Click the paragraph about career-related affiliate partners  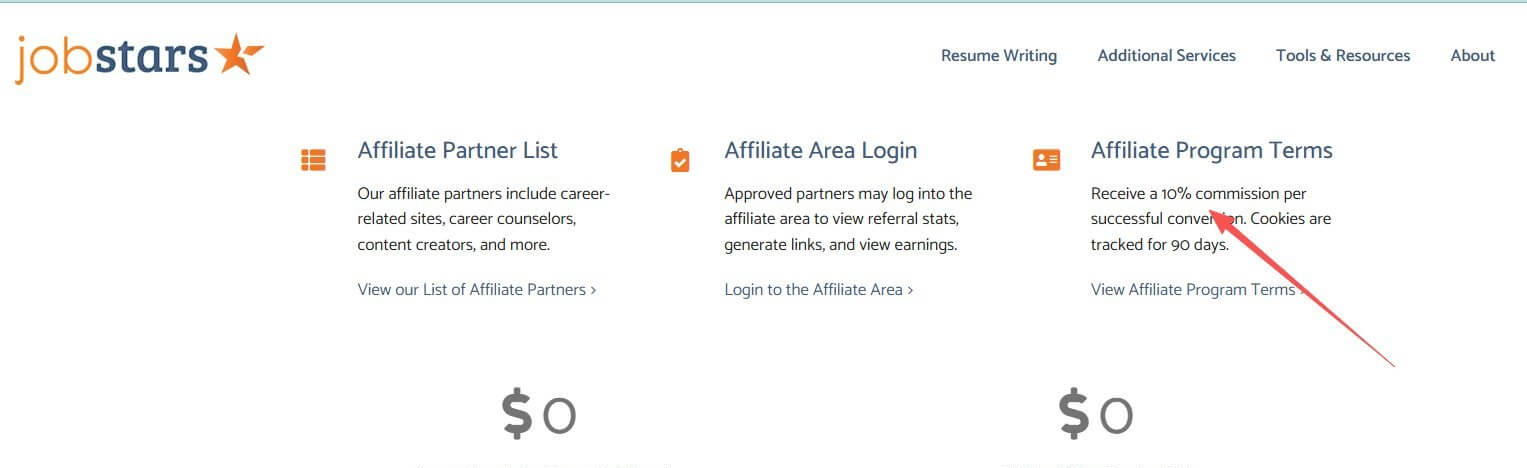tap(484, 219)
